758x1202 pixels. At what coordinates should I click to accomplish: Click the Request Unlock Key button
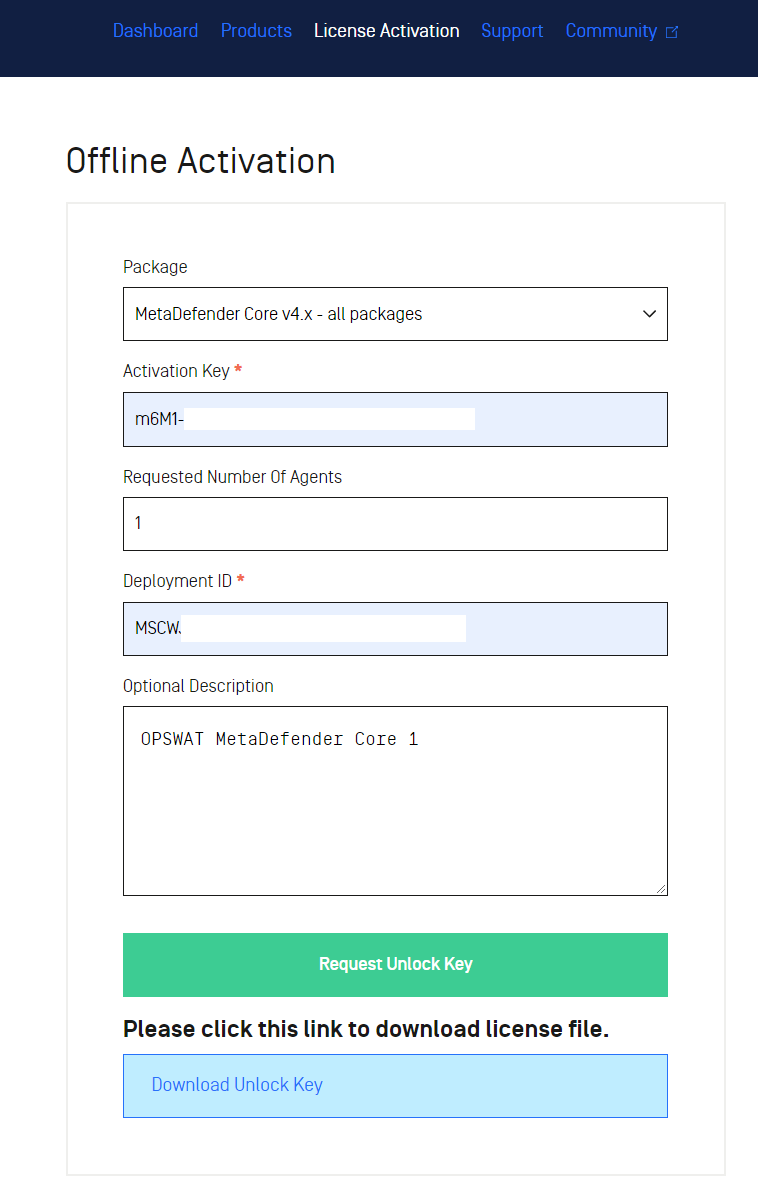395,965
